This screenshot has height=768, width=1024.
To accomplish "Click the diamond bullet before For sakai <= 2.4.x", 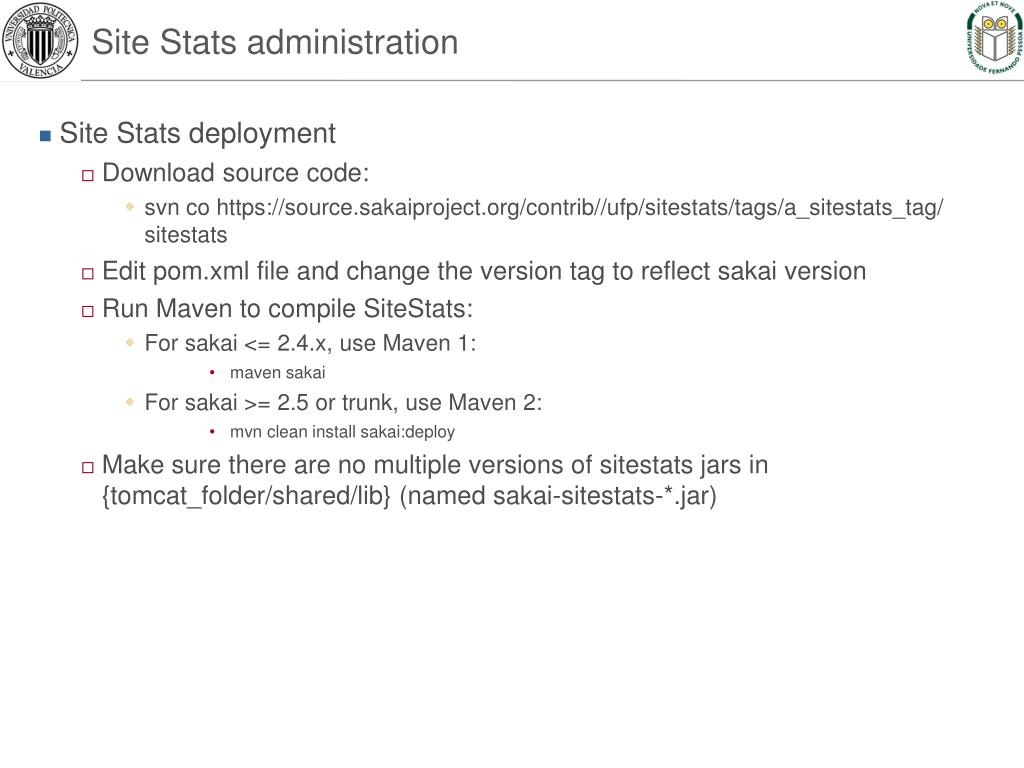I will pyautogui.click(x=130, y=342).
